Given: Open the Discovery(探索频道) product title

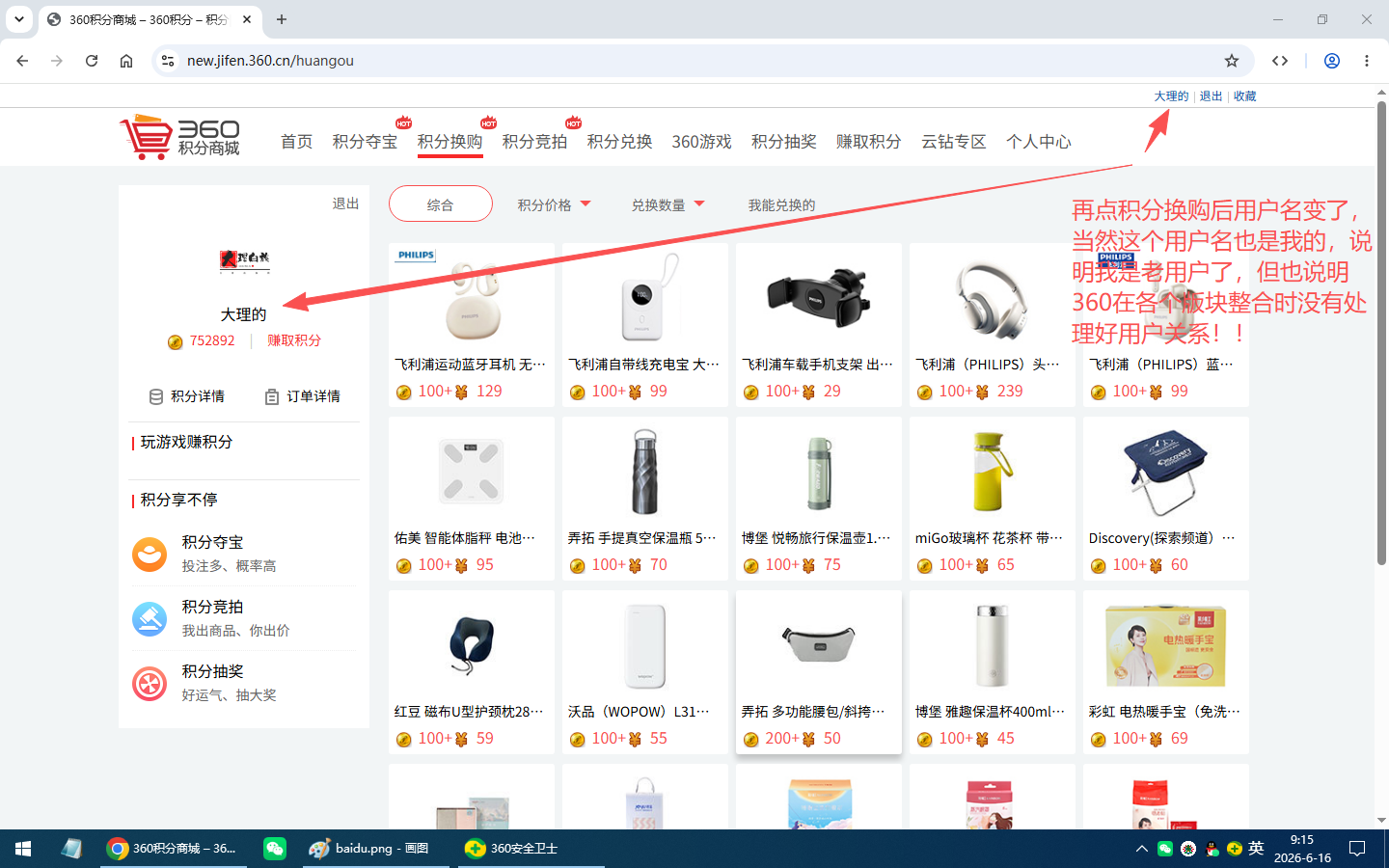Looking at the screenshot, I should (1161, 538).
